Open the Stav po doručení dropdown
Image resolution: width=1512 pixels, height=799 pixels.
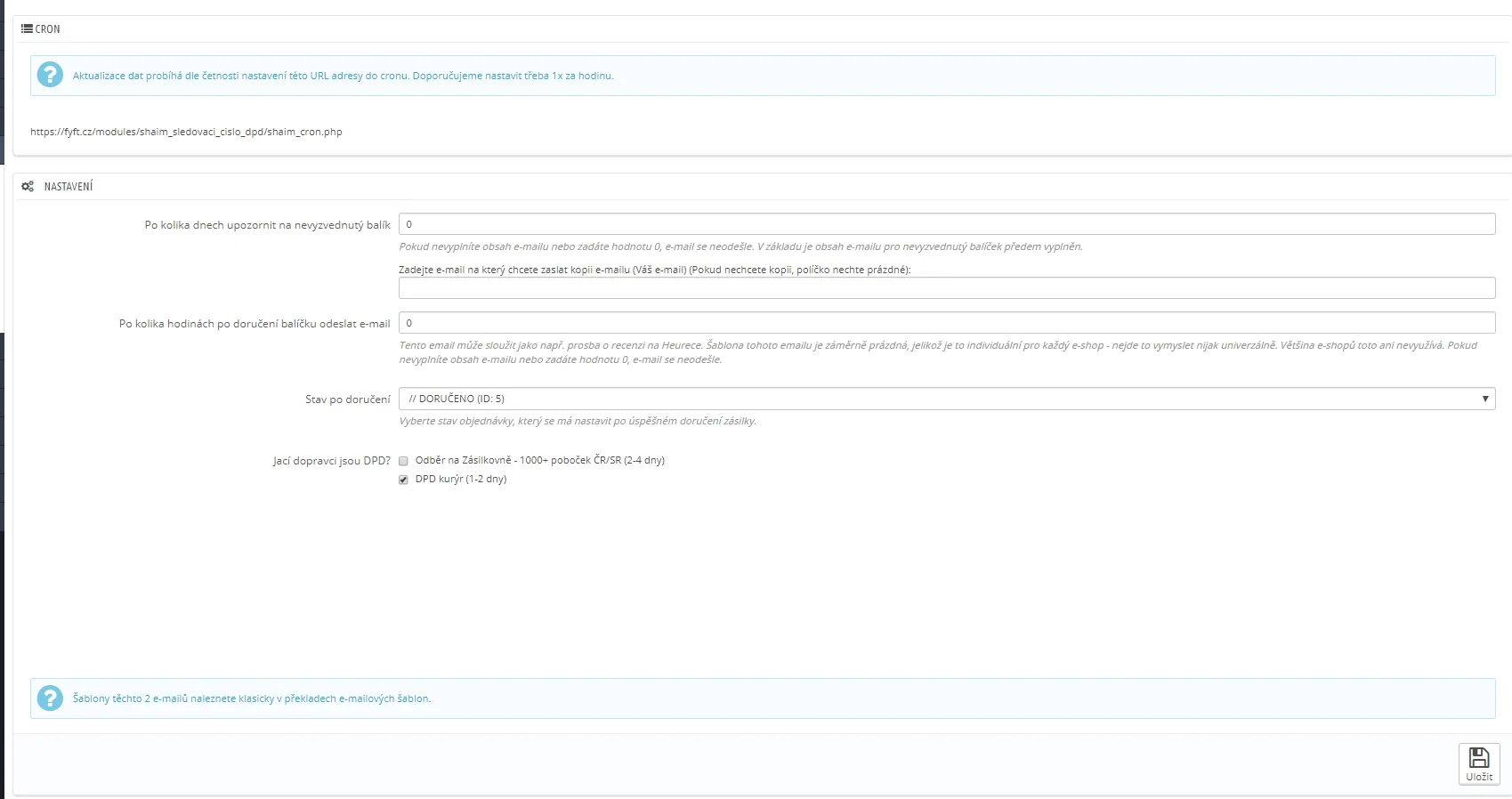click(946, 399)
